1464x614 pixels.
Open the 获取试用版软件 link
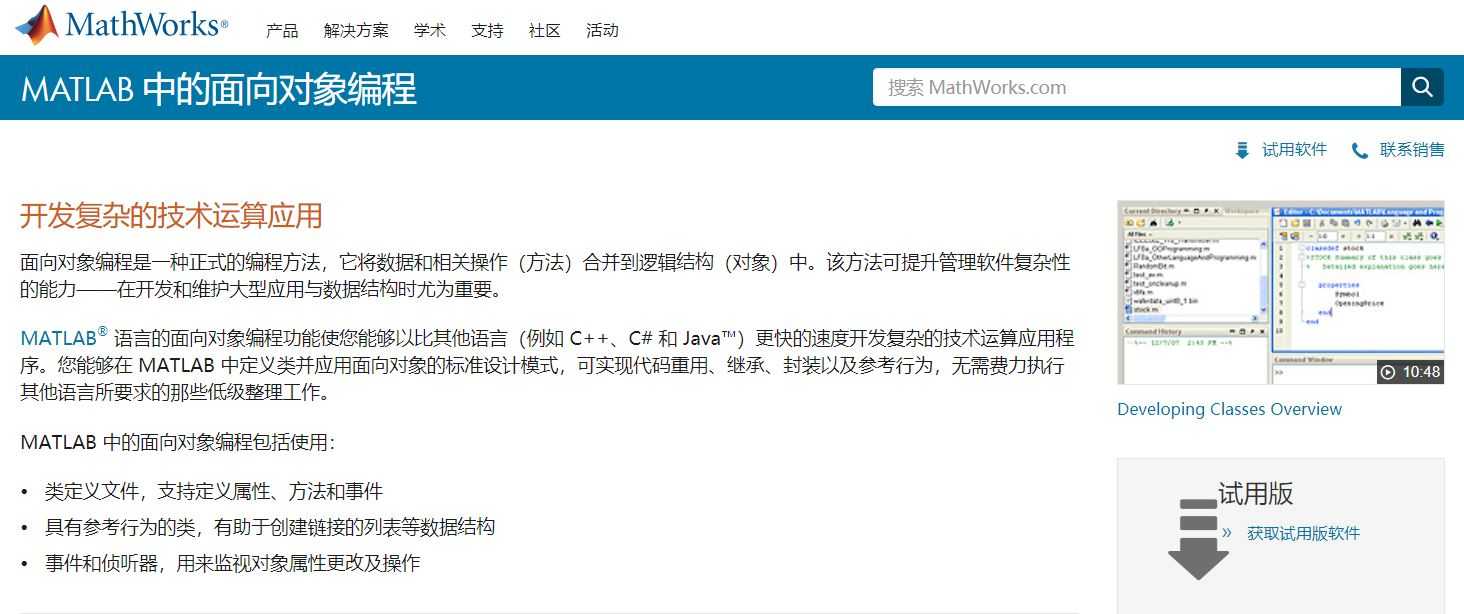tap(1303, 533)
